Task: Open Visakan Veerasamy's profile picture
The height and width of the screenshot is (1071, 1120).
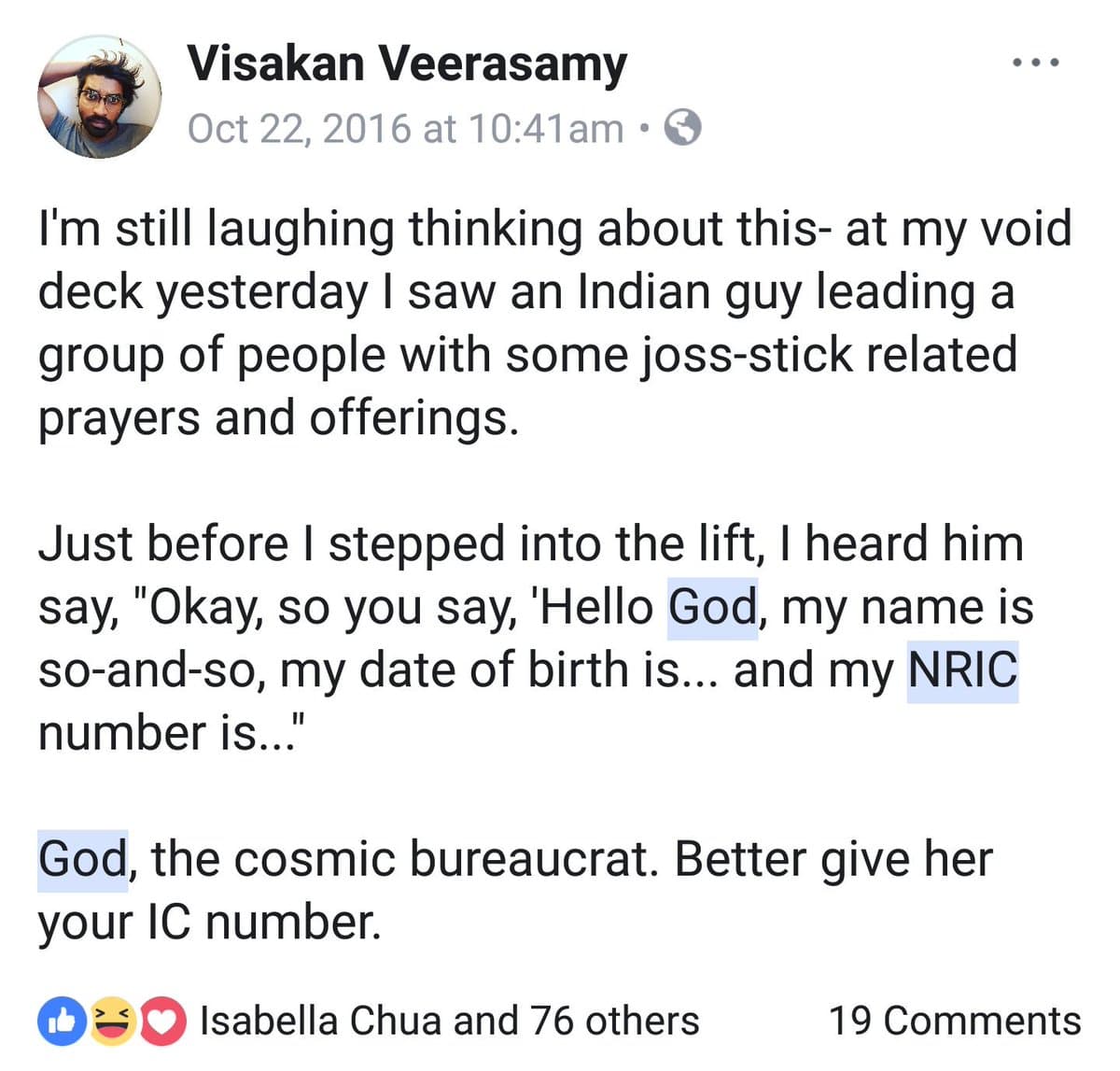Action: pos(100,96)
